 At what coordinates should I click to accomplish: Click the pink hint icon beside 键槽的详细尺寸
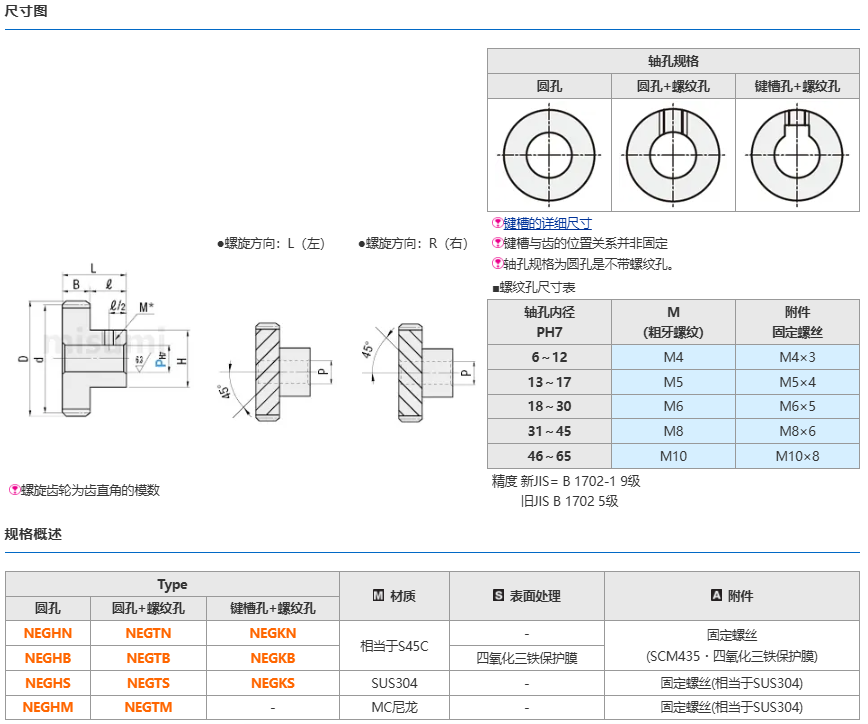(497, 223)
